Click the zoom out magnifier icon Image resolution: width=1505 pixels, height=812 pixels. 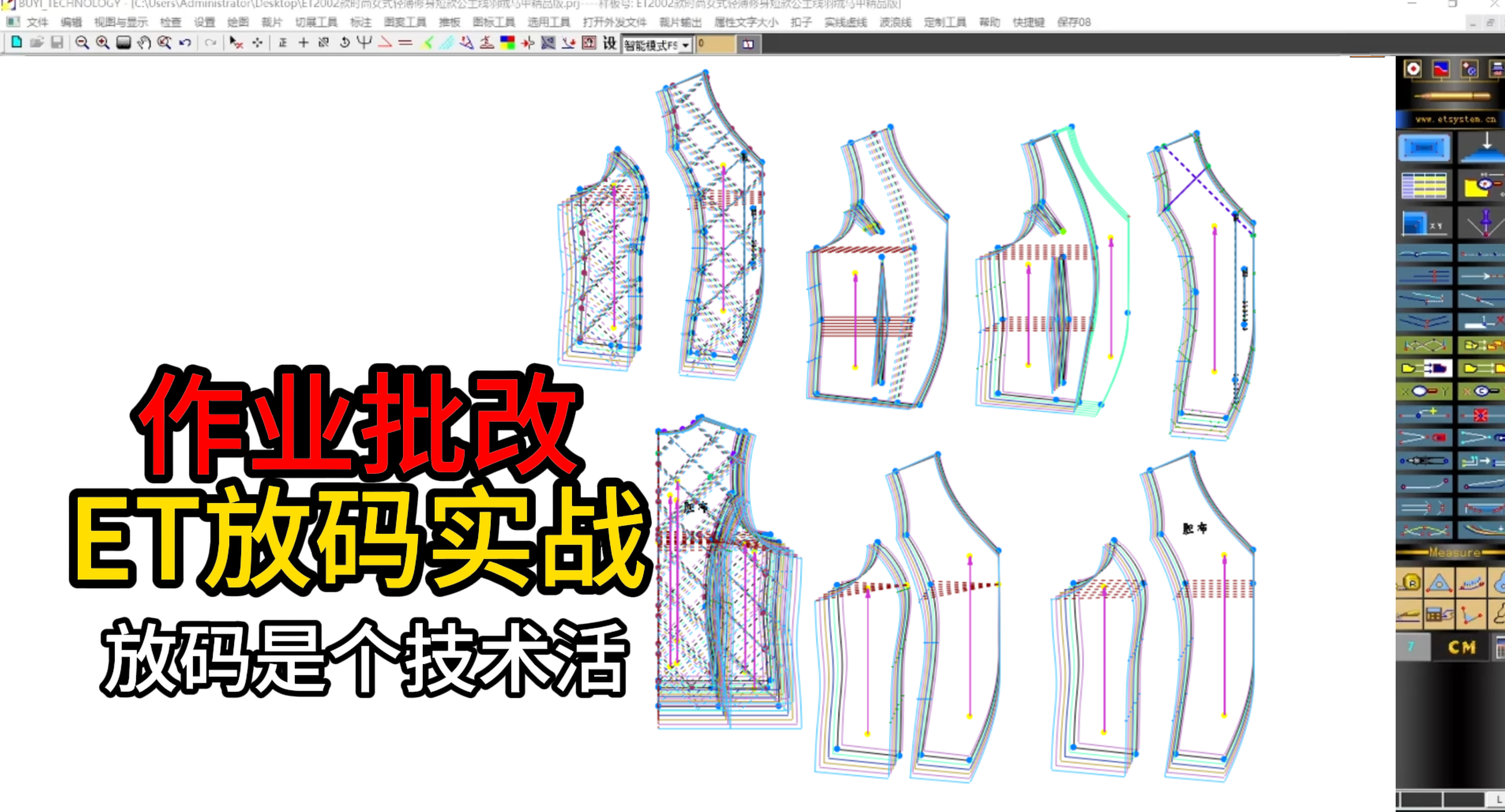click(x=82, y=43)
